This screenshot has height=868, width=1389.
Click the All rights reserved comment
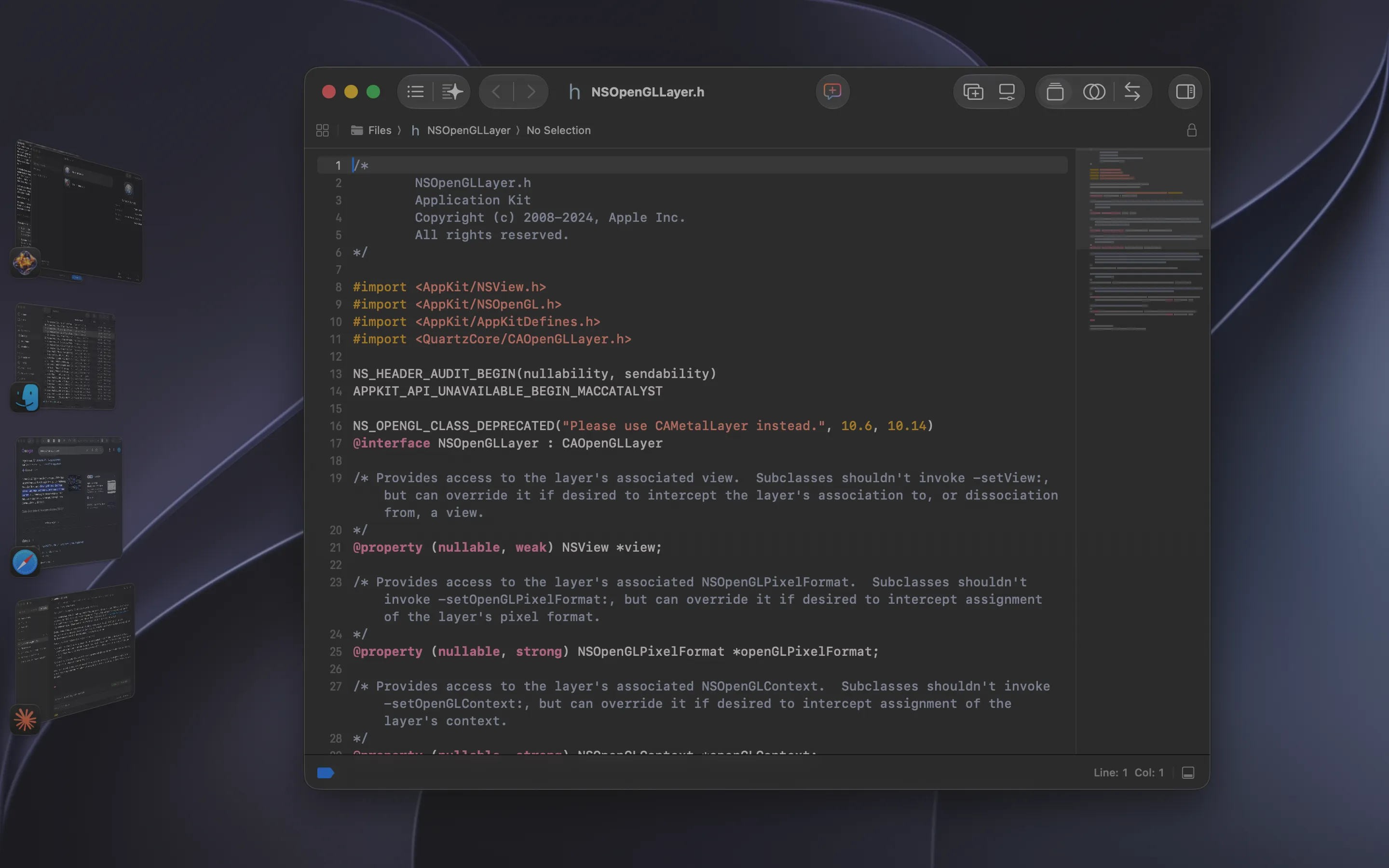pyautogui.click(x=491, y=235)
